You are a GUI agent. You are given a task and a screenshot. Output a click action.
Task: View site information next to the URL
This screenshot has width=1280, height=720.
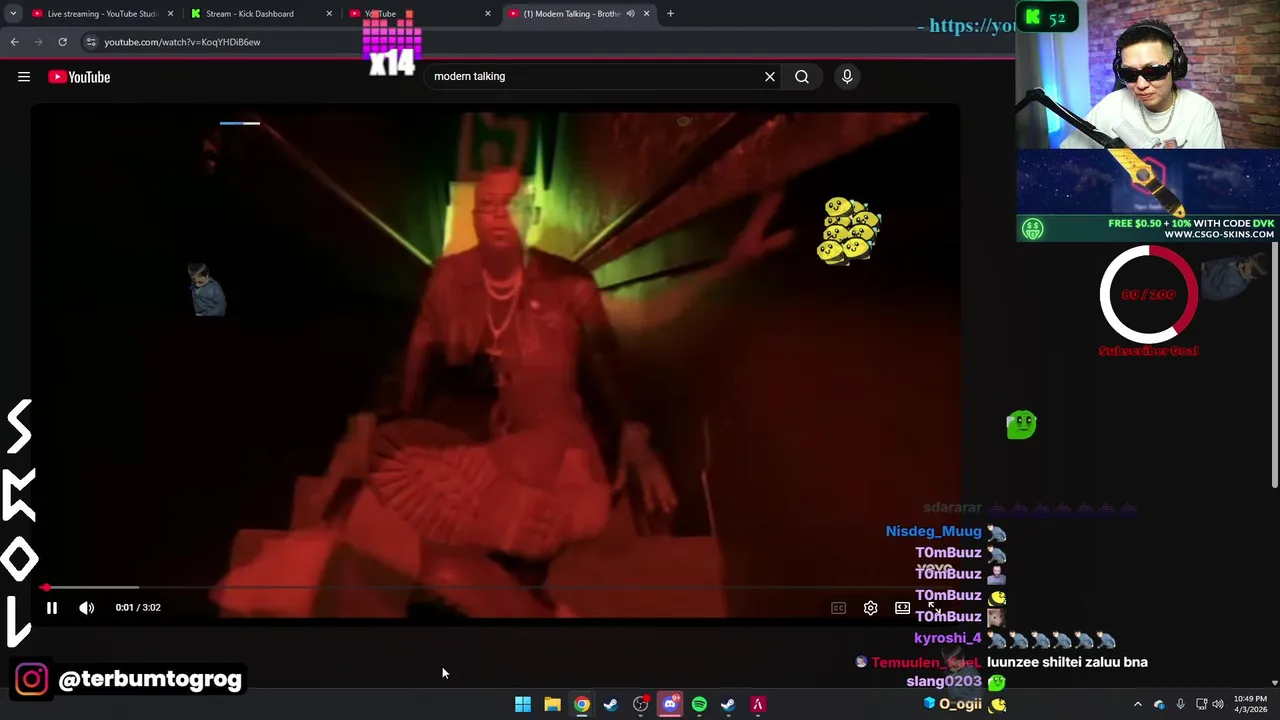91,42
